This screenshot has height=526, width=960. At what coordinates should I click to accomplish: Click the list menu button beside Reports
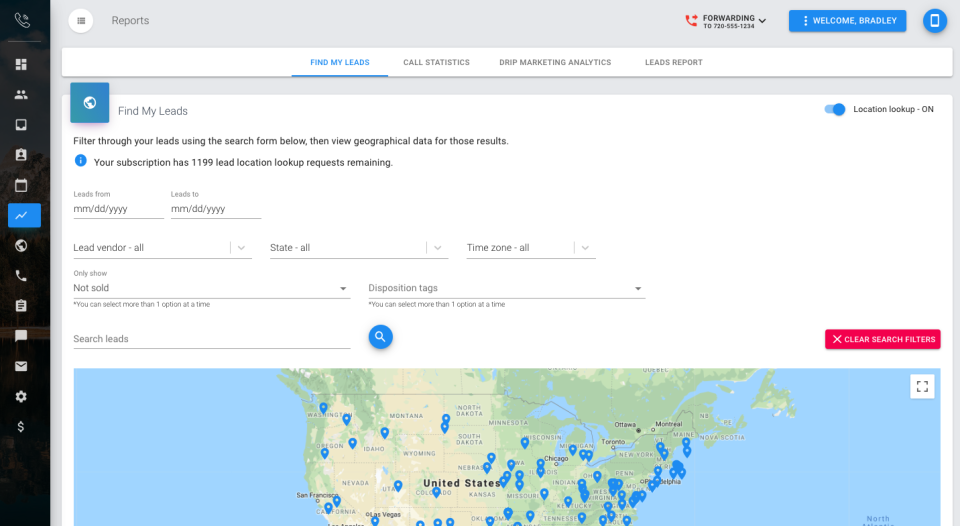tap(81, 21)
